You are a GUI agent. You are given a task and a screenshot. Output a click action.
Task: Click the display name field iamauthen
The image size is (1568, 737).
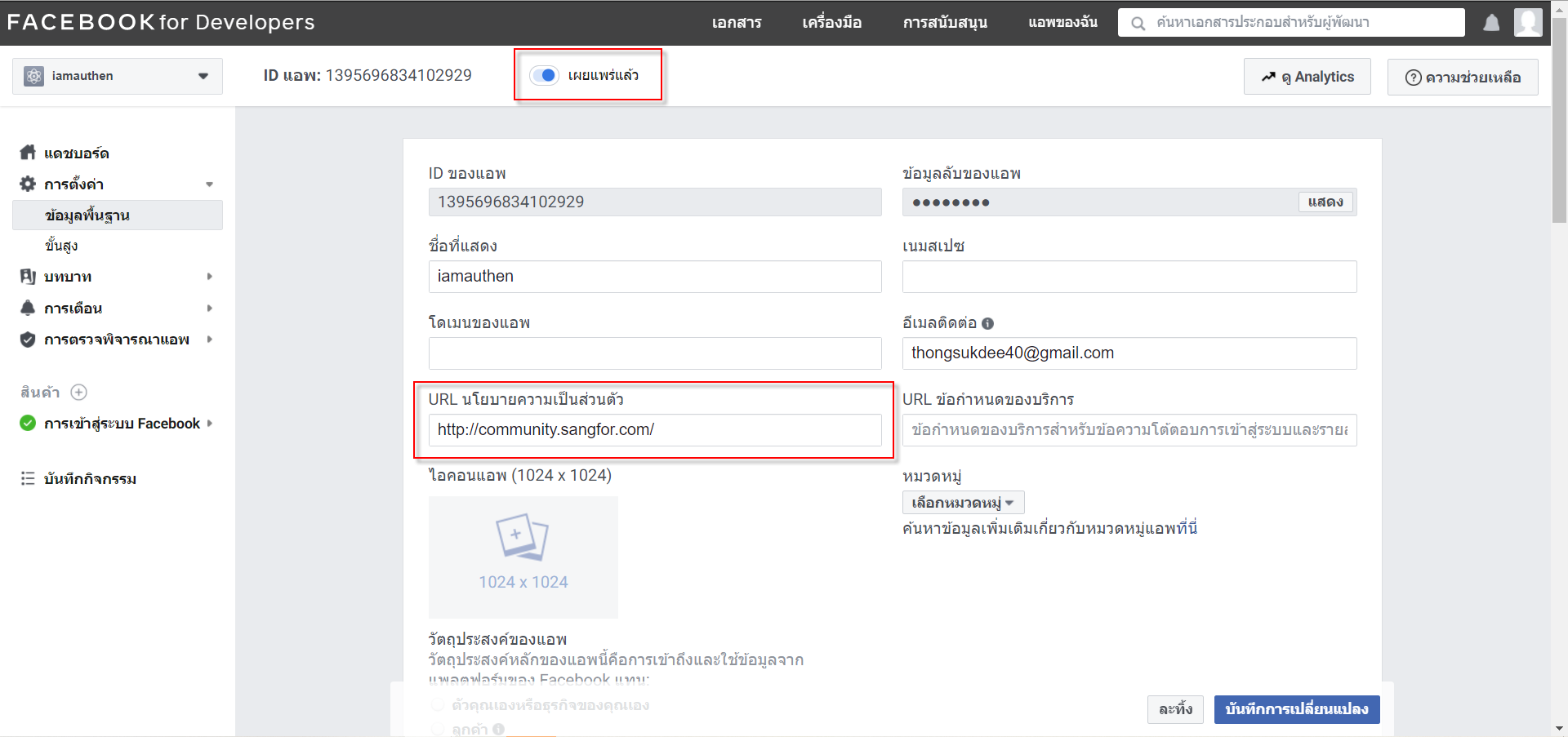[x=655, y=277]
